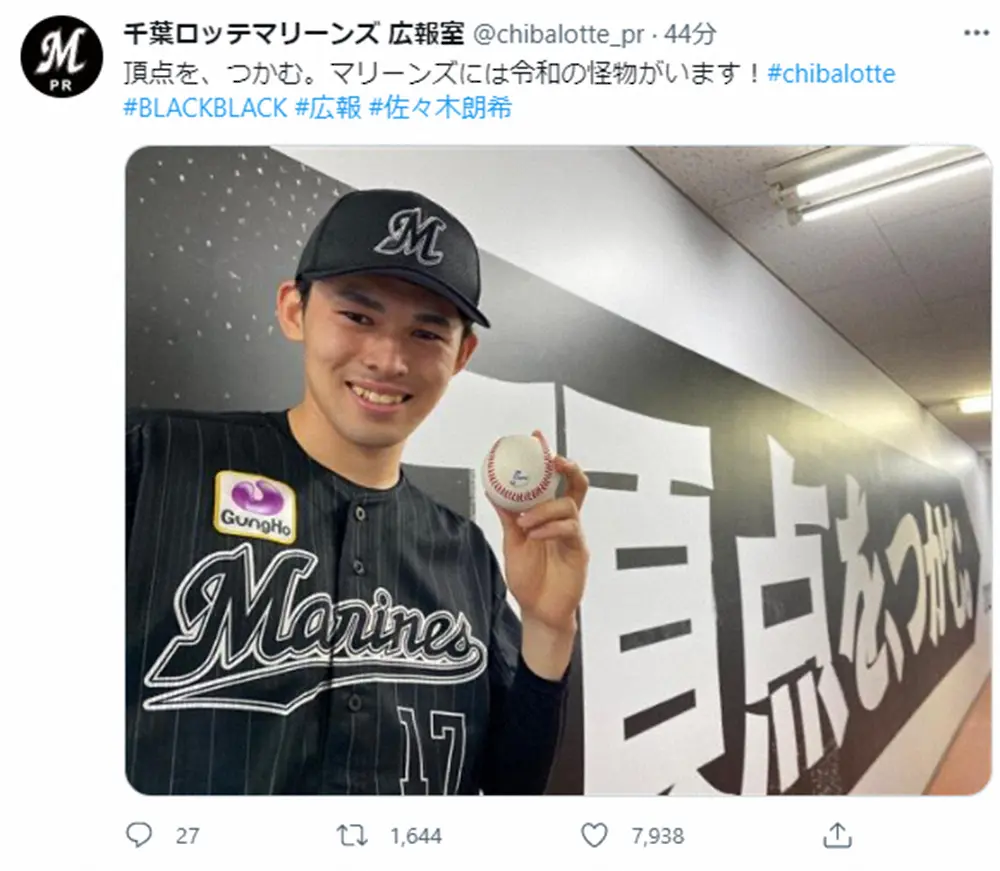
Task: Open the three-dot more options menu
Action: [x=976, y=33]
